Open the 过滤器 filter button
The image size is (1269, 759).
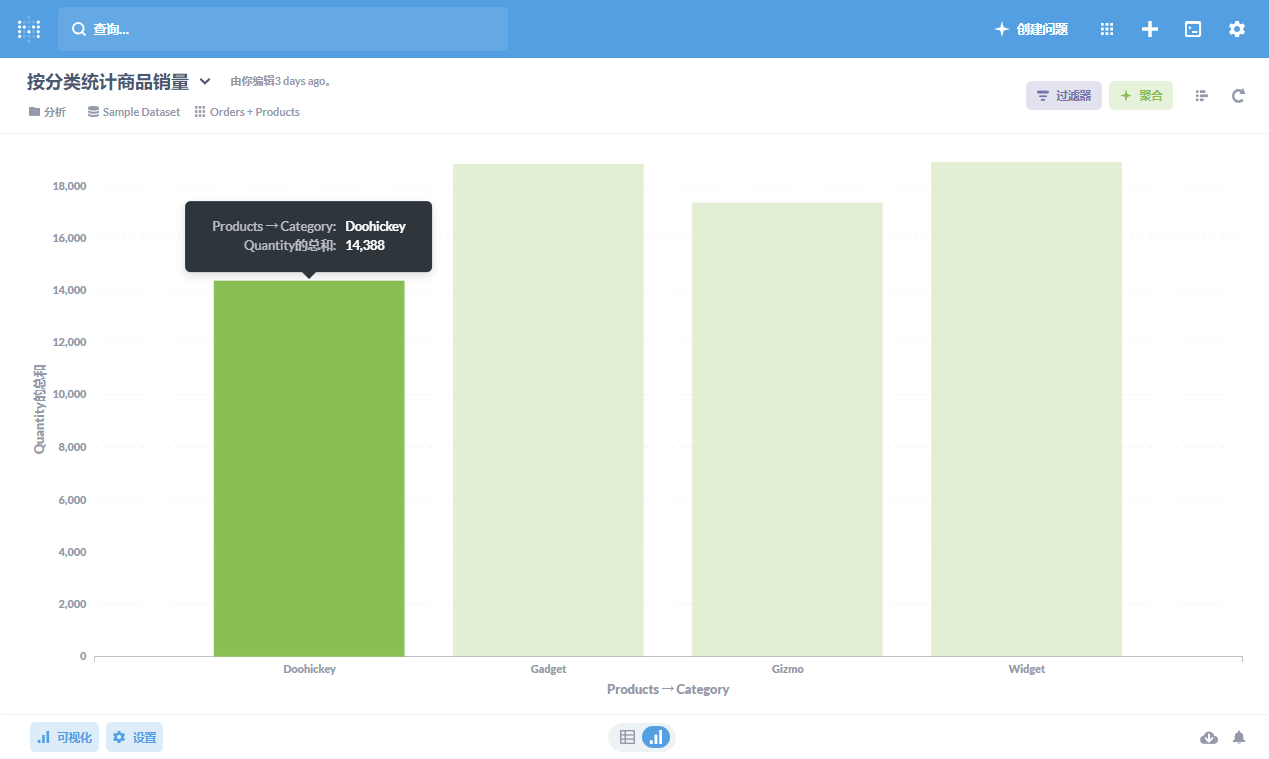(1063, 96)
